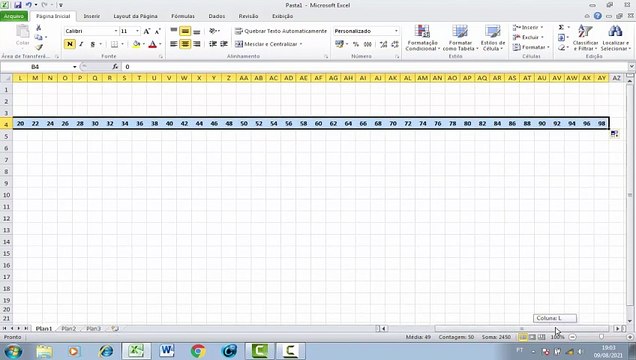636x360 pixels.
Task: Switch to the Dados tab
Action: [217, 16]
